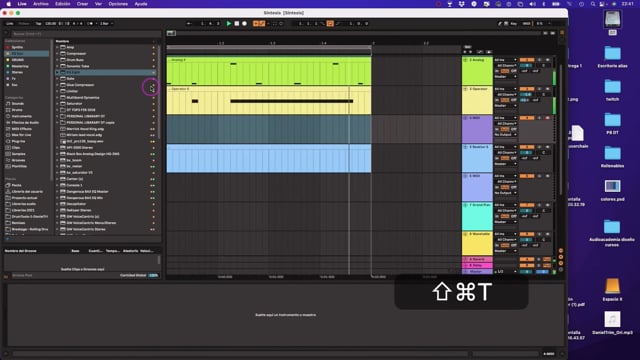The width and height of the screenshot is (640, 360).
Task: Select the Instruments category in the browser
Action: coord(22,116)
